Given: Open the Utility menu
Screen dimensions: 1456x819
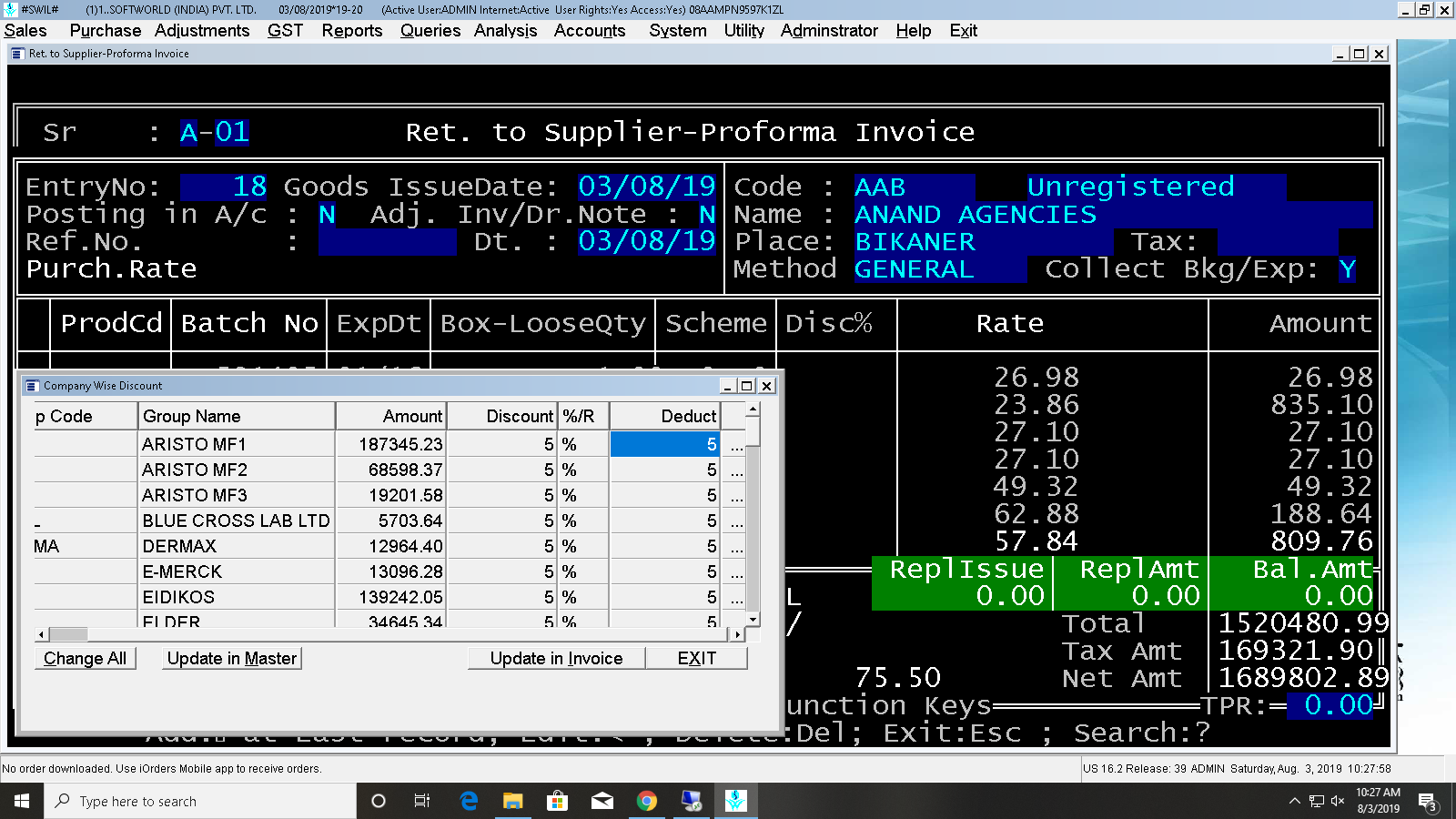Looking at the screenshot, I should pos(744,31).
